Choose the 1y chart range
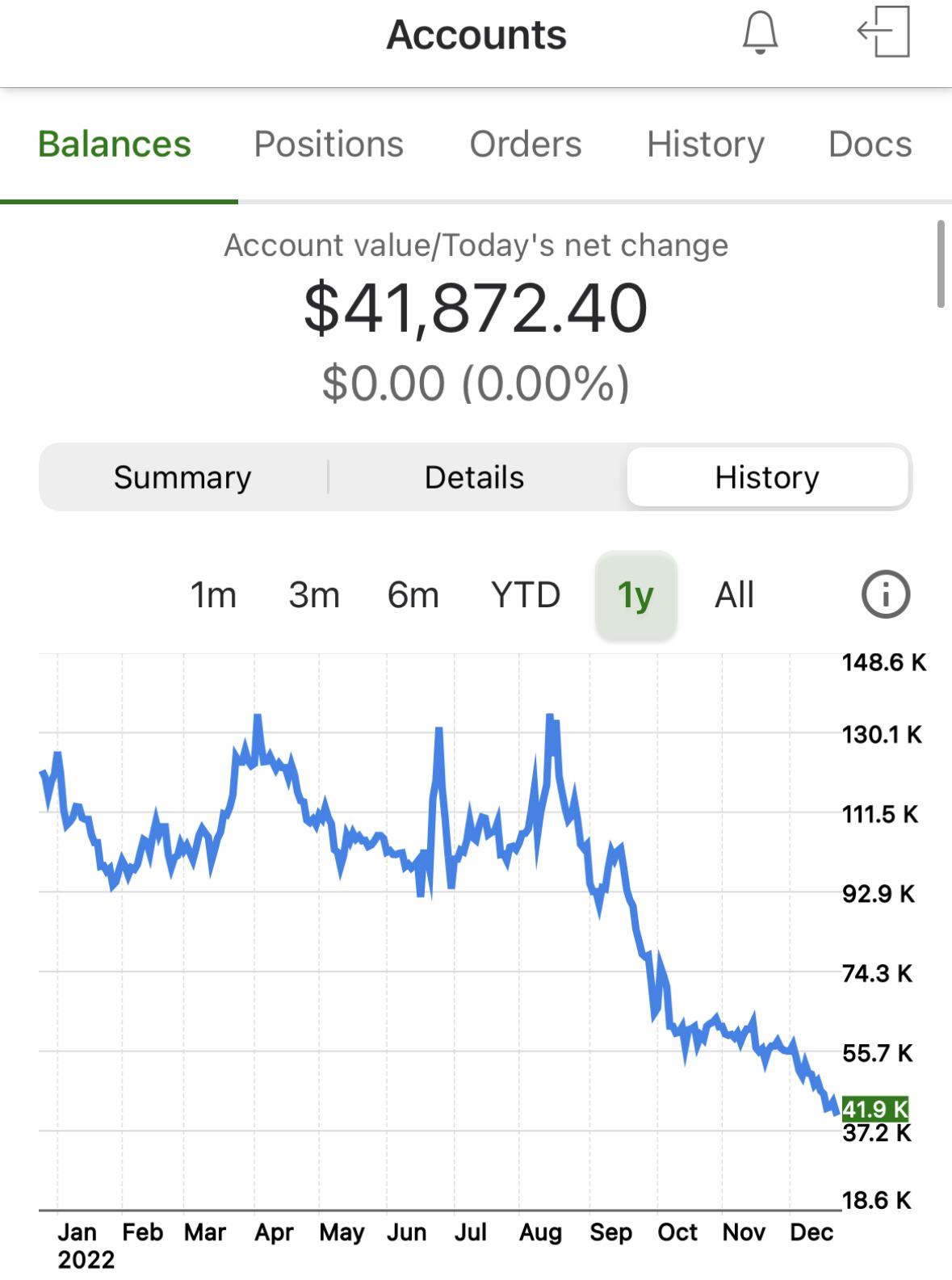Viewport: 952px width, 1280px height. click(635, 595)
